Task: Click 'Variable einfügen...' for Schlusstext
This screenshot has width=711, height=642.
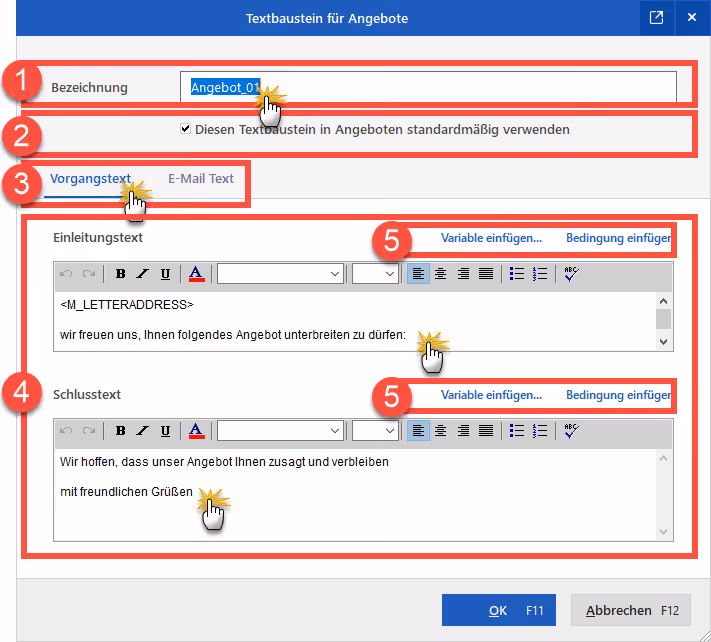Action: point(492,395)
